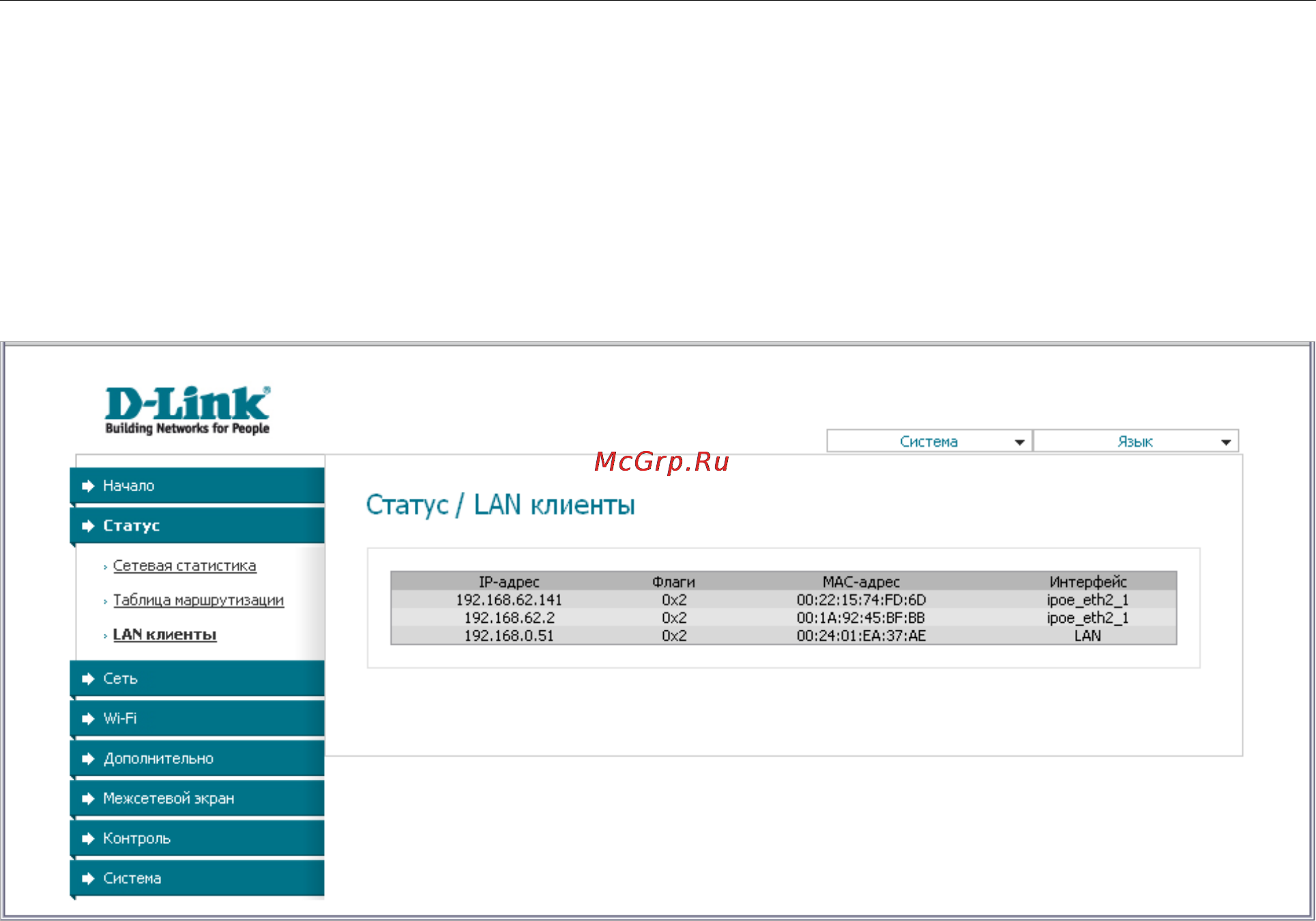
Task: Collapse the Статус menu section
Action: click(197, 526)
